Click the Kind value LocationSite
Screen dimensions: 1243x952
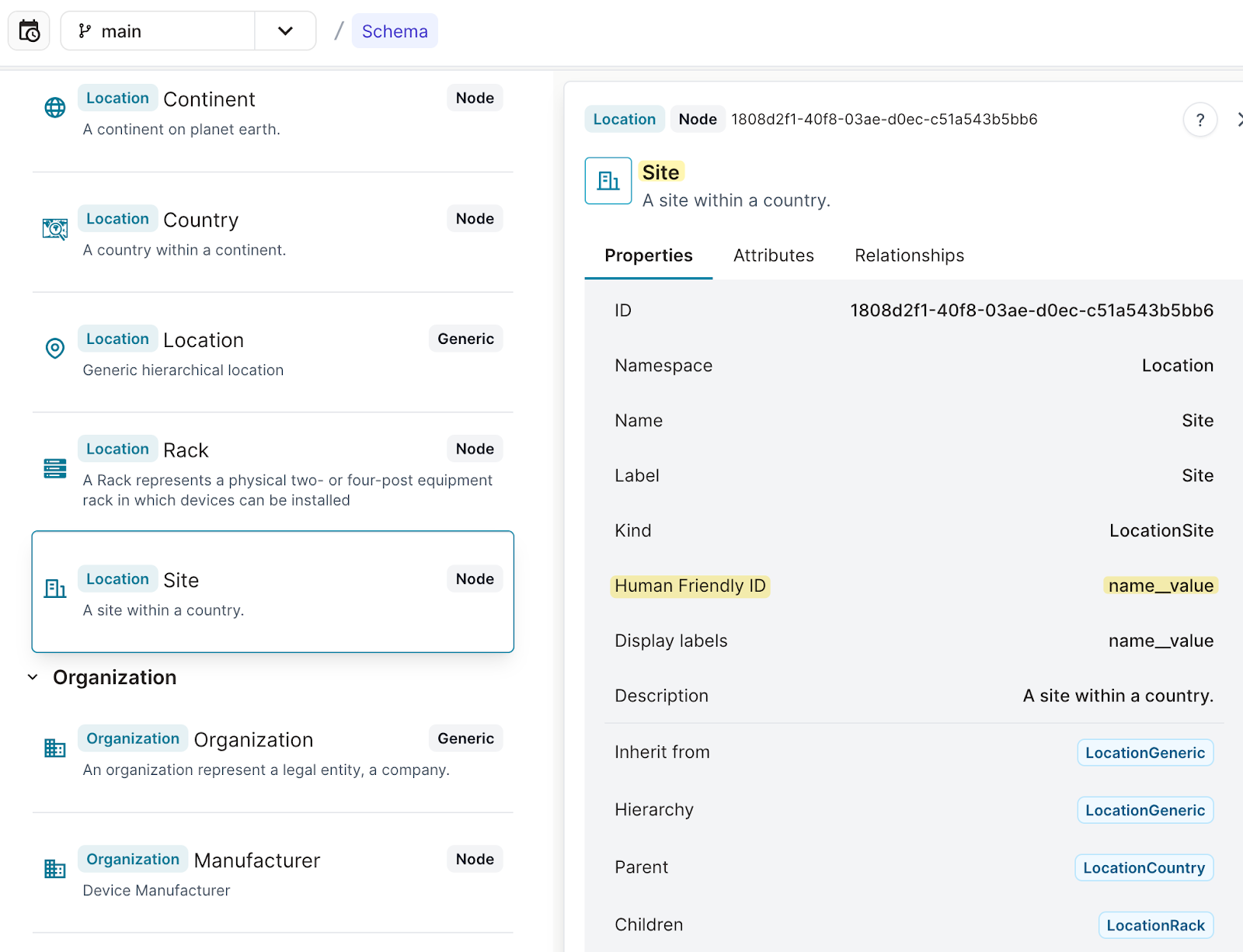click(1161, 531)
